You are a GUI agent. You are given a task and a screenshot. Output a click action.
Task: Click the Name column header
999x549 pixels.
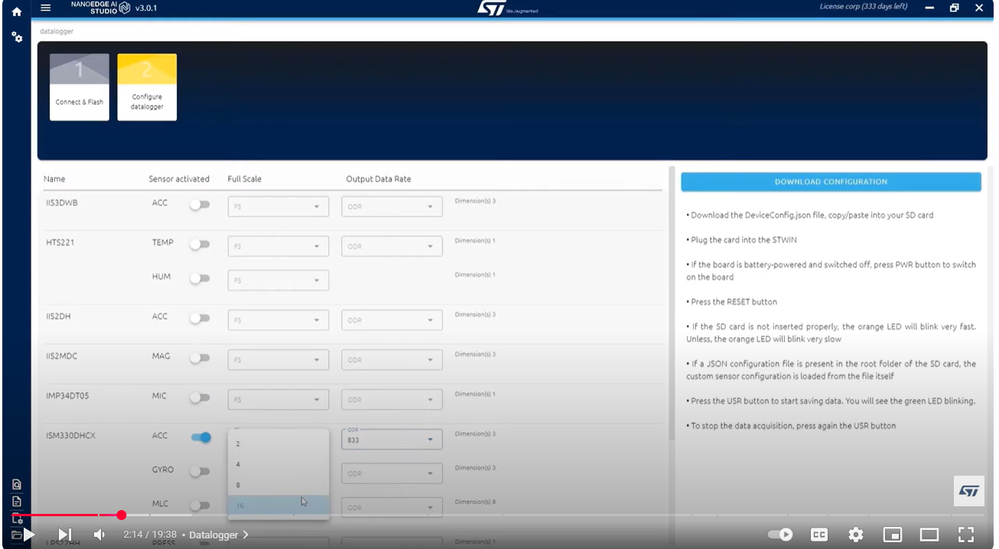coord(54,179)
